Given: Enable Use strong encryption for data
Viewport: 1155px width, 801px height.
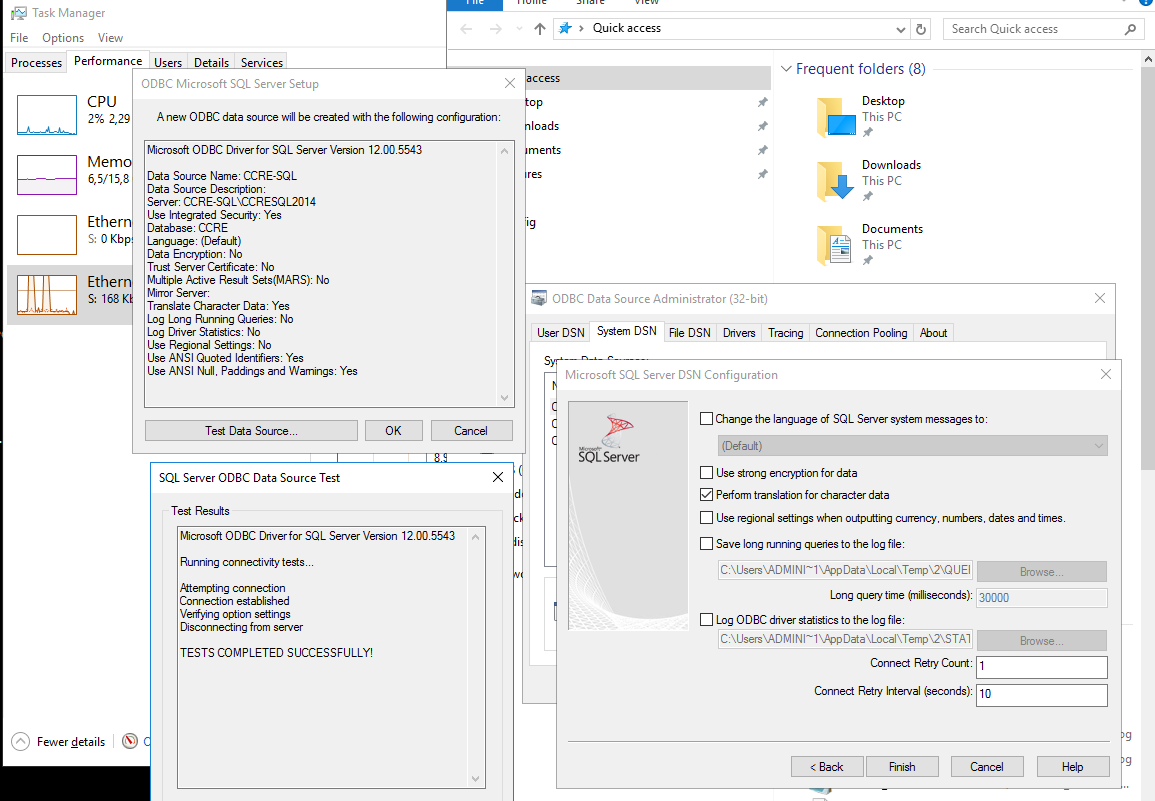Looking at the screenshot, I should [x=706, y=472].
